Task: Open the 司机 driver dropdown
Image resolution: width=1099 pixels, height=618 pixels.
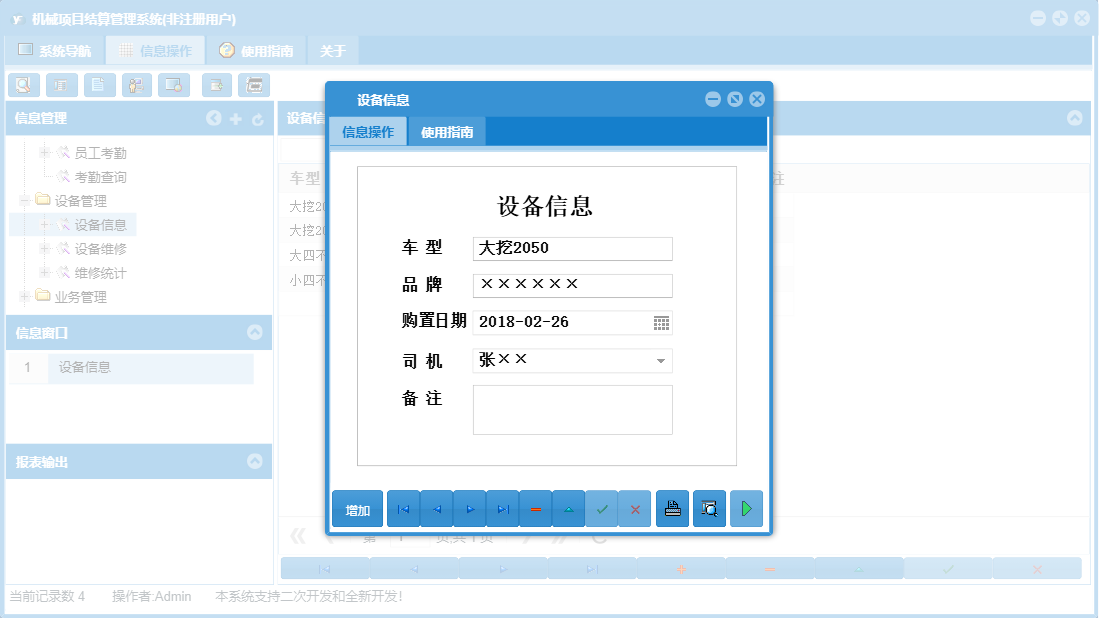Action: tap(661, 360)
